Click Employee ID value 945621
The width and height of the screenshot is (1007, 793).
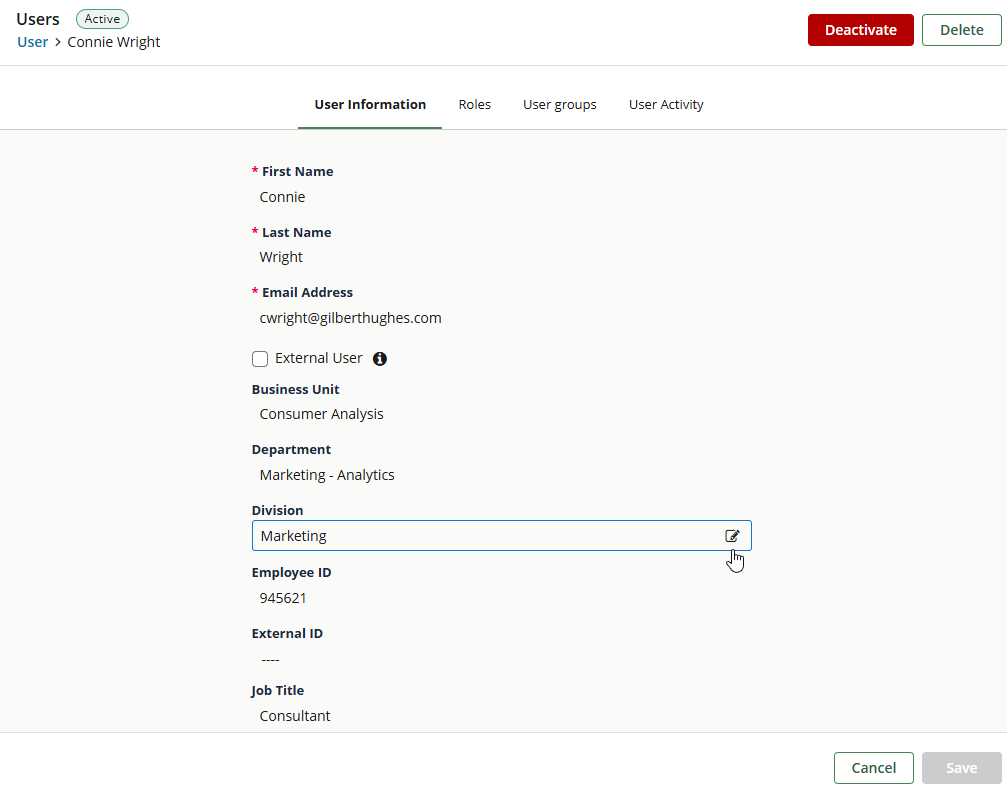(283, 598)
